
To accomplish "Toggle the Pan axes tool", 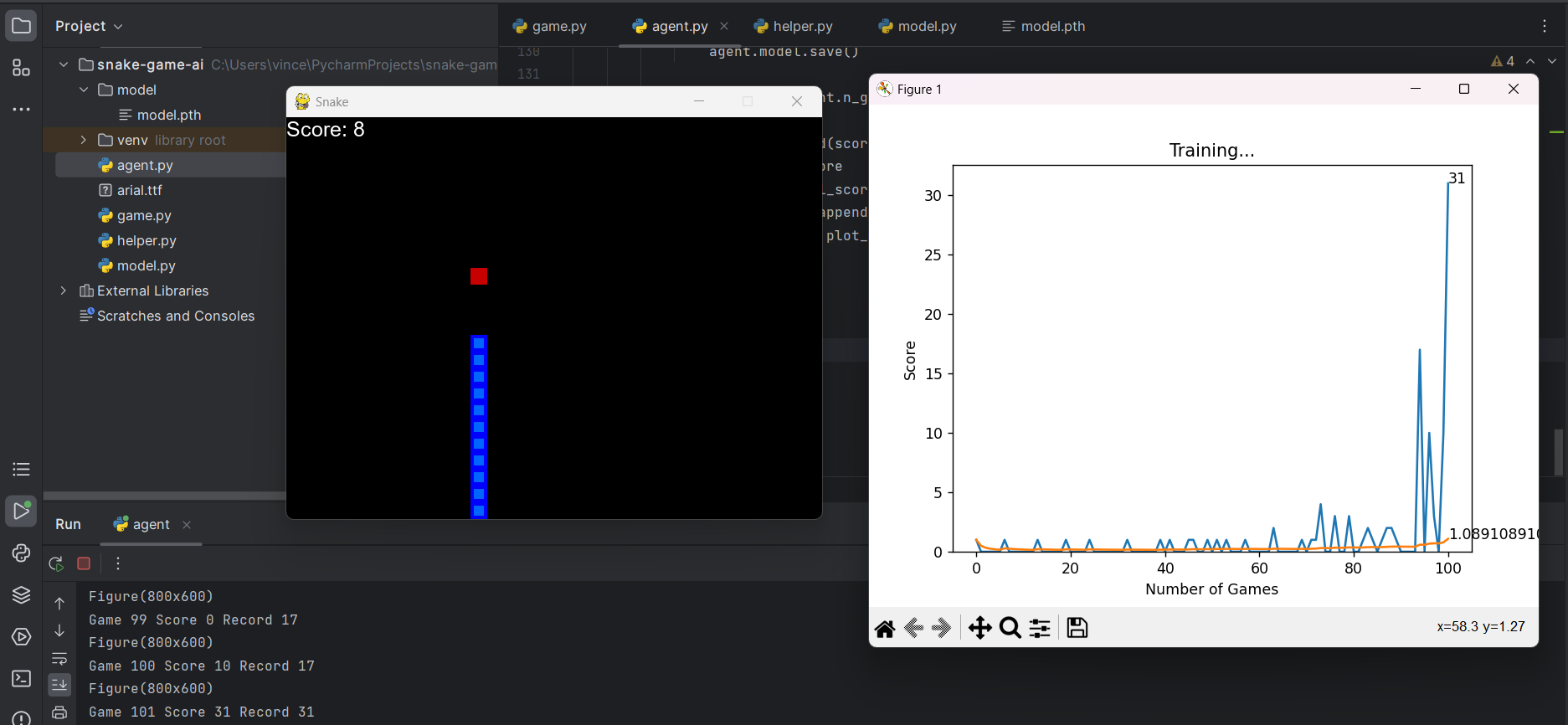I will click(x=979, y=628).
